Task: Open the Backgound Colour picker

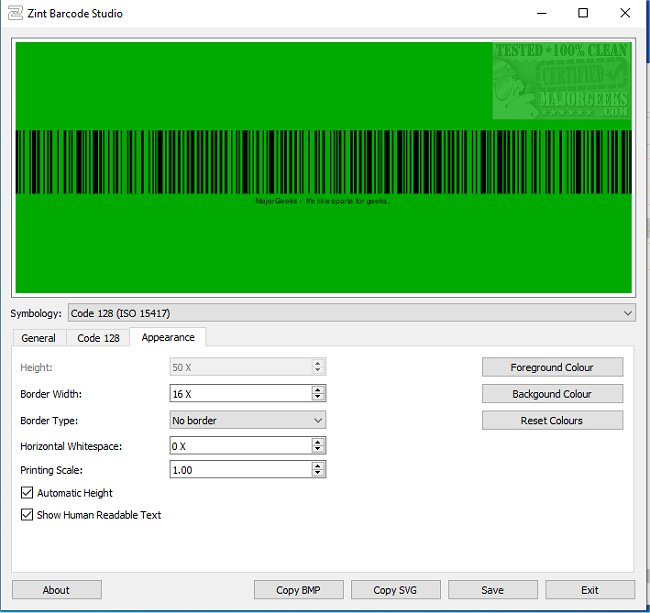Action: tap(552, 394)
